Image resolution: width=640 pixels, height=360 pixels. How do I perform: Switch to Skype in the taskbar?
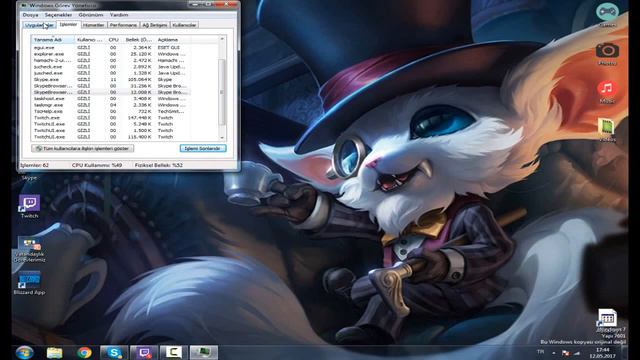(114, 353)
